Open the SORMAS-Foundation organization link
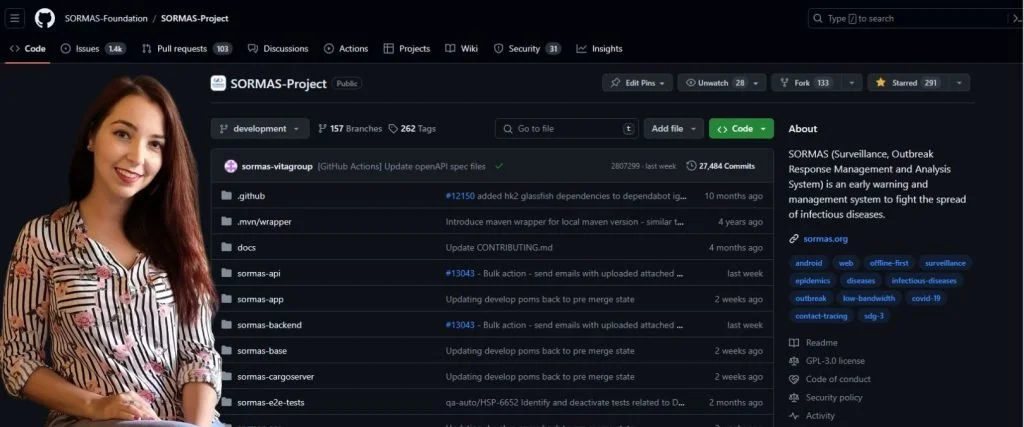This screenshot has width=1024, height=427. pyautogui.click(x=106, y=19)
